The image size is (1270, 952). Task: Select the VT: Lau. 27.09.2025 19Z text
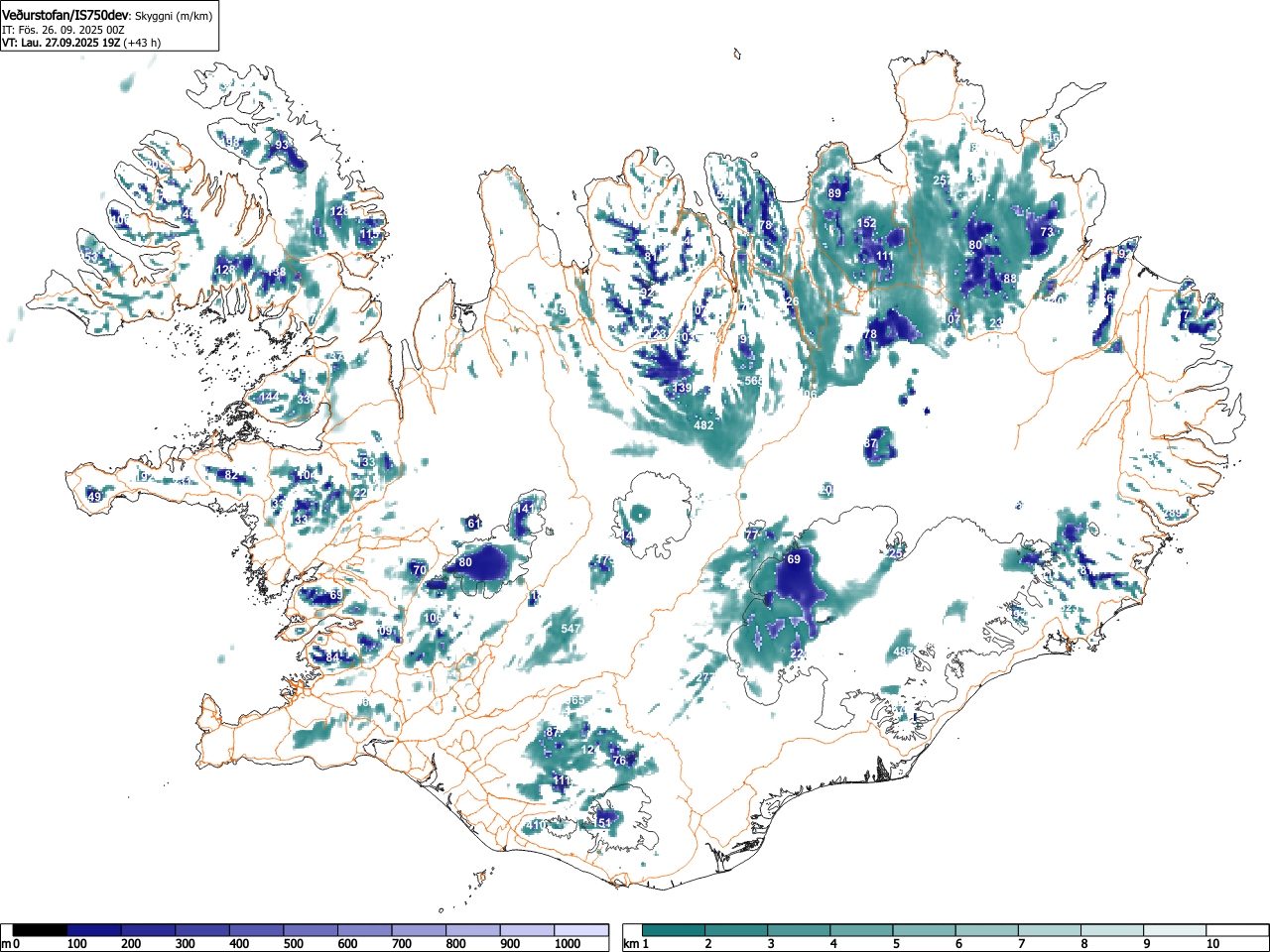click(61, 43)
